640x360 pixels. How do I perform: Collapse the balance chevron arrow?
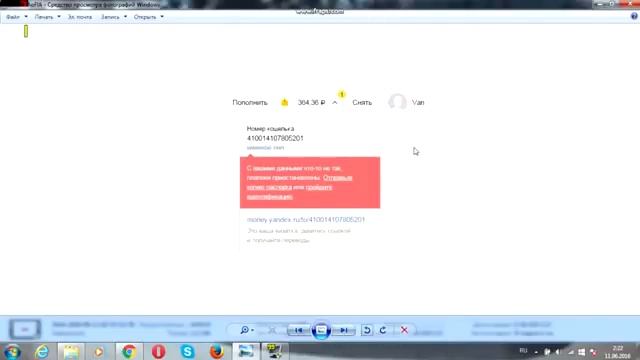[335, 102]
